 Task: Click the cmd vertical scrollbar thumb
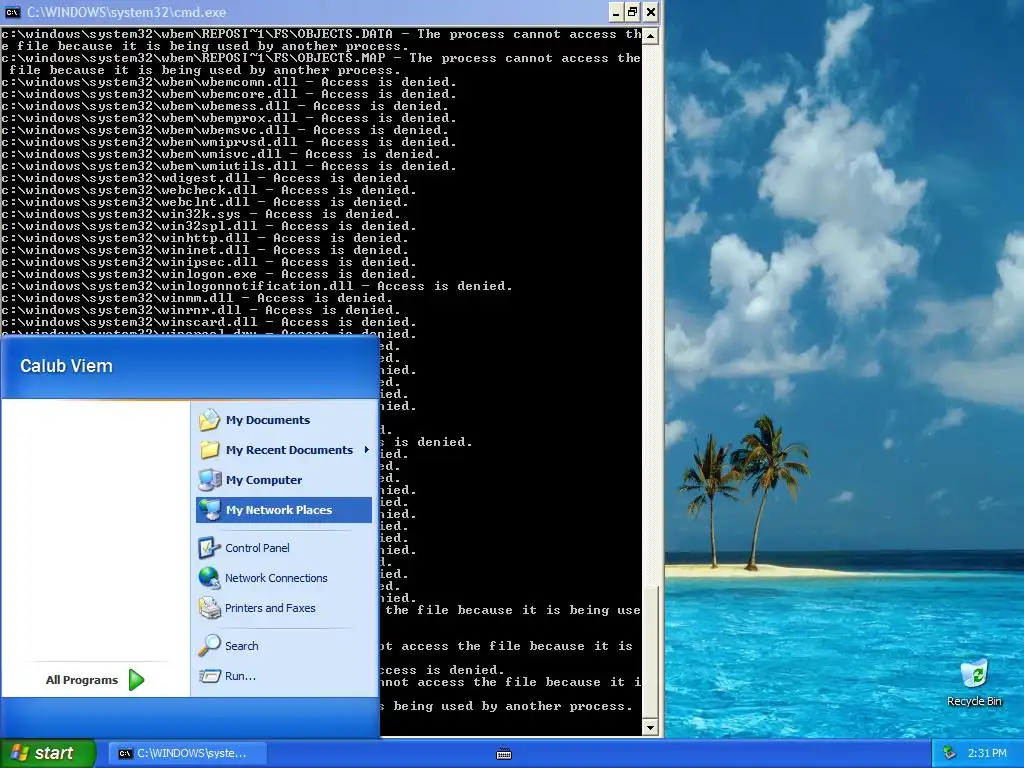(x=650, y=651)
